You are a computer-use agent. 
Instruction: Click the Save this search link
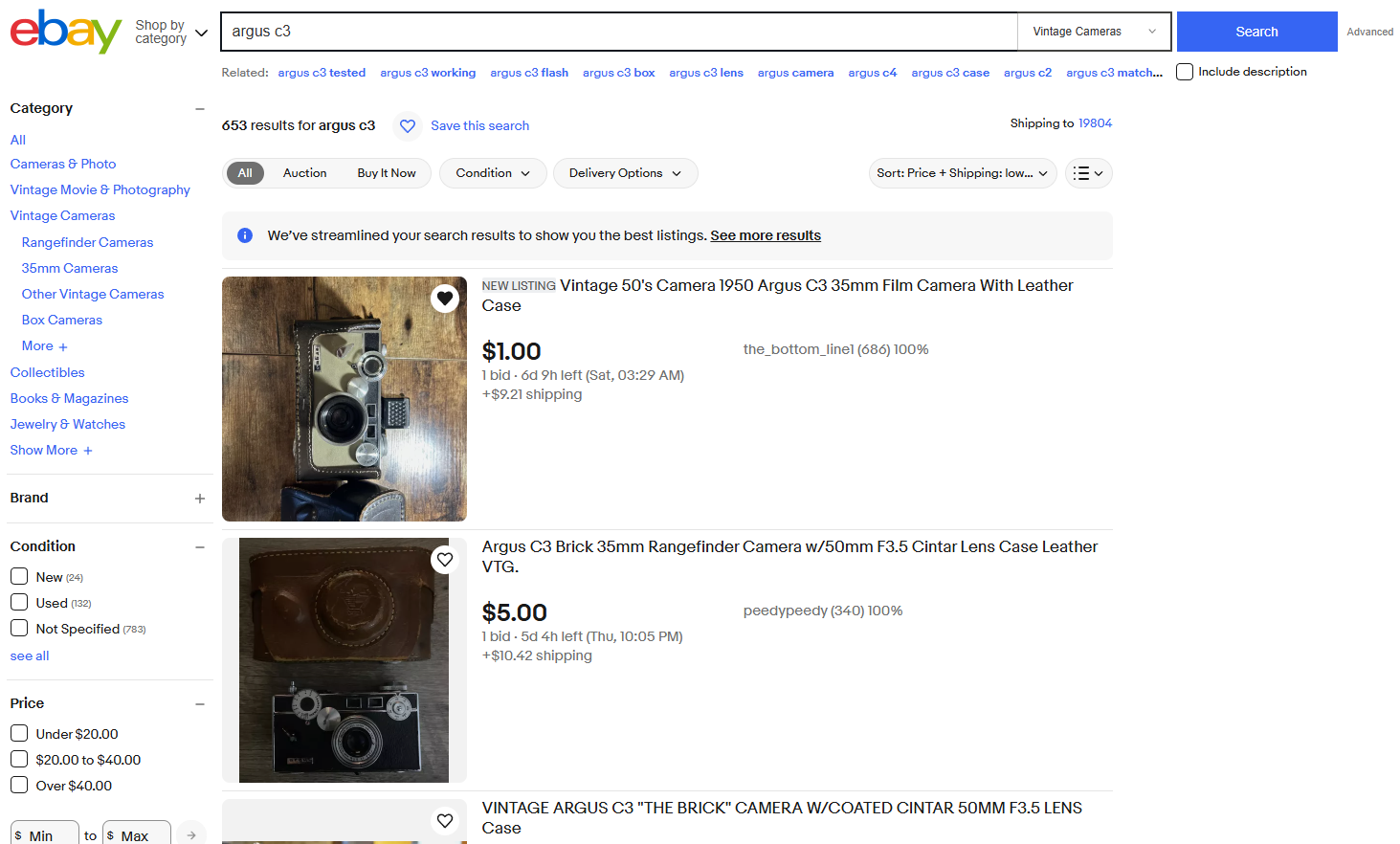479,125
